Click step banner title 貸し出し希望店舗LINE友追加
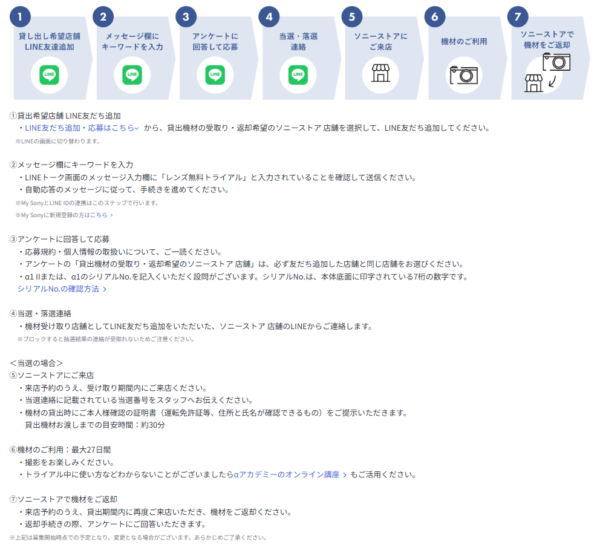This screenshot has width=600, height=556. point(49,42)
